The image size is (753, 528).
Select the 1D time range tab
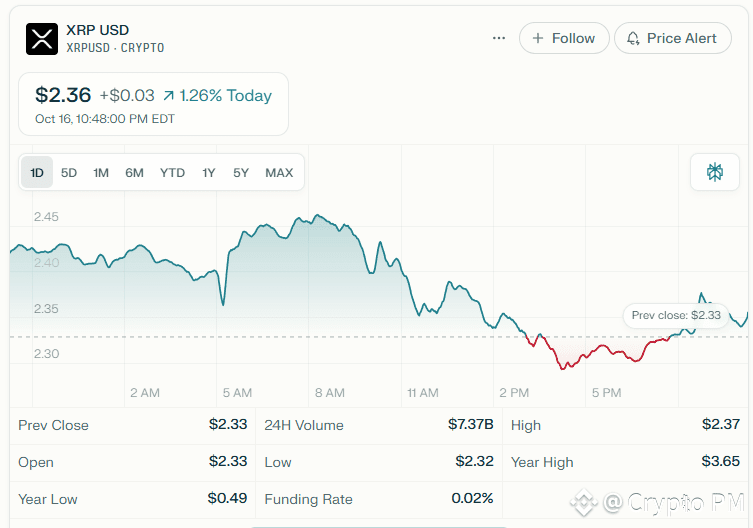37,173
